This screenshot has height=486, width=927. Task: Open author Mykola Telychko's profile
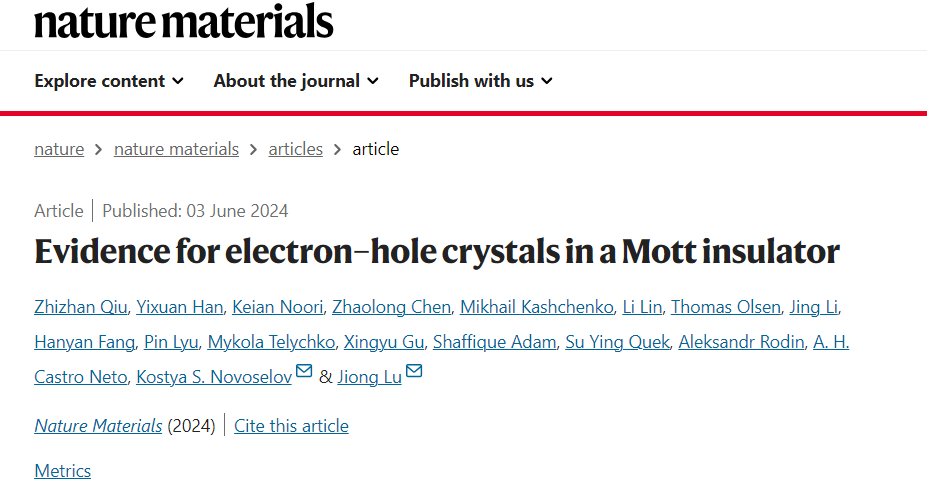click(271, 342)
